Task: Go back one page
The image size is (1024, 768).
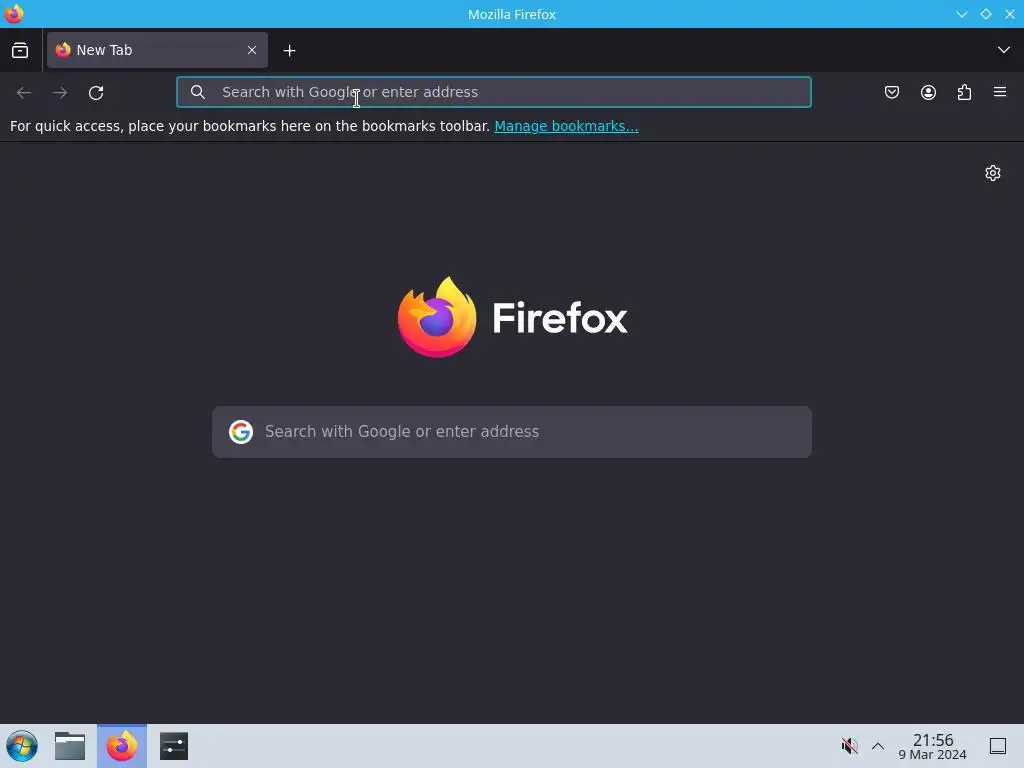Action: [24, 93]
